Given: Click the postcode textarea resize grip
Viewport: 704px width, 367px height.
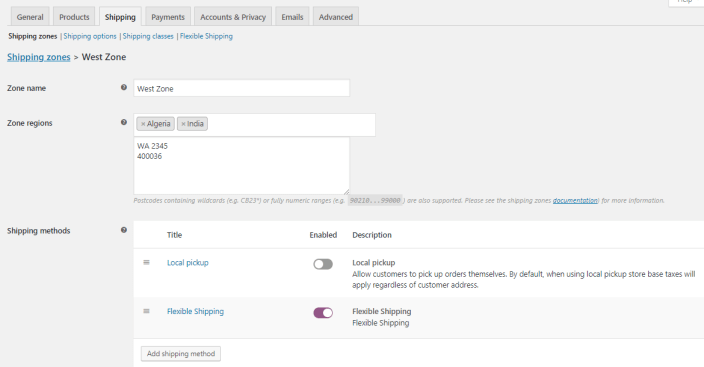Looking at the screenshot, I should [346, 191].
